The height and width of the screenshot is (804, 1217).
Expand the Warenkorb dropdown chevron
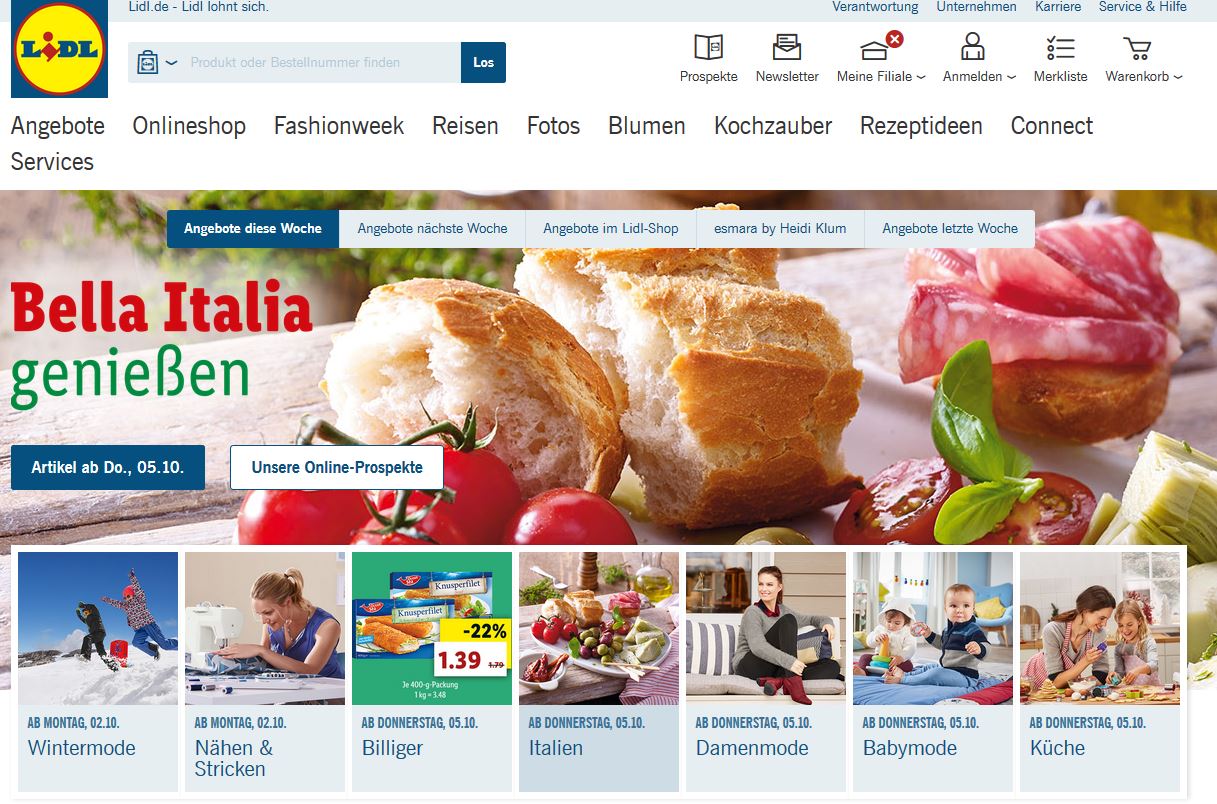tap(1178, 77)
